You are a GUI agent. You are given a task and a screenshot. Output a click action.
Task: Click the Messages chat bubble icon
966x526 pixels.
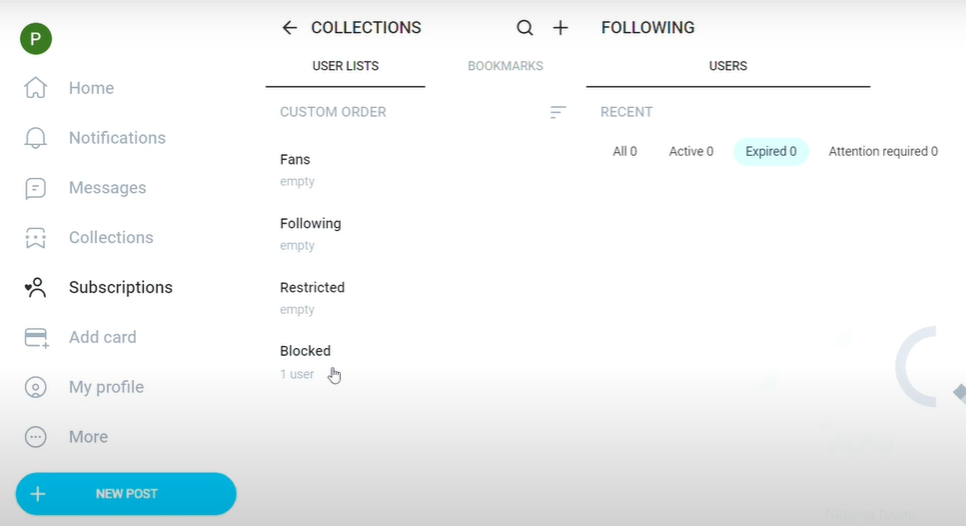point(36,188)
